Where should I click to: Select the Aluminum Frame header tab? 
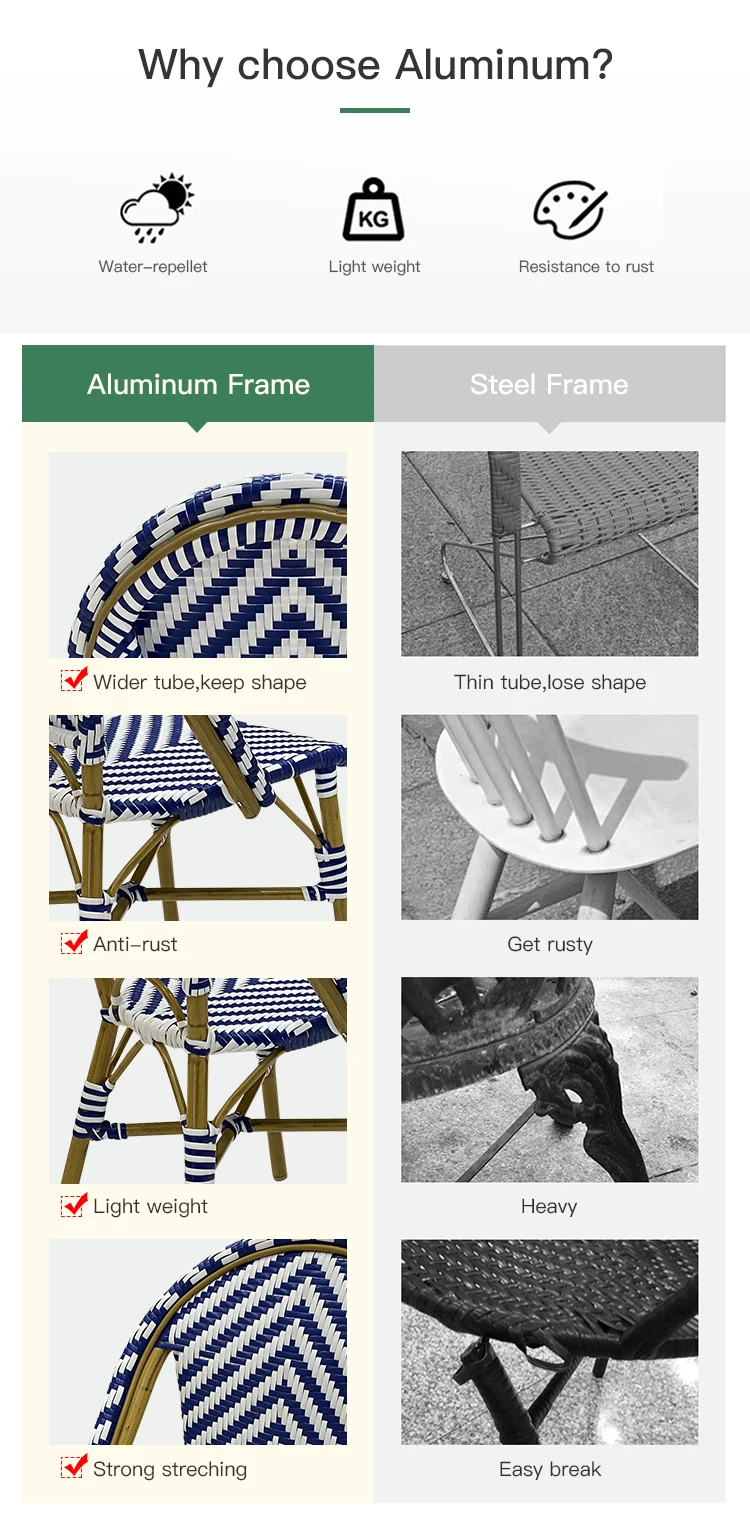[198, 384]
